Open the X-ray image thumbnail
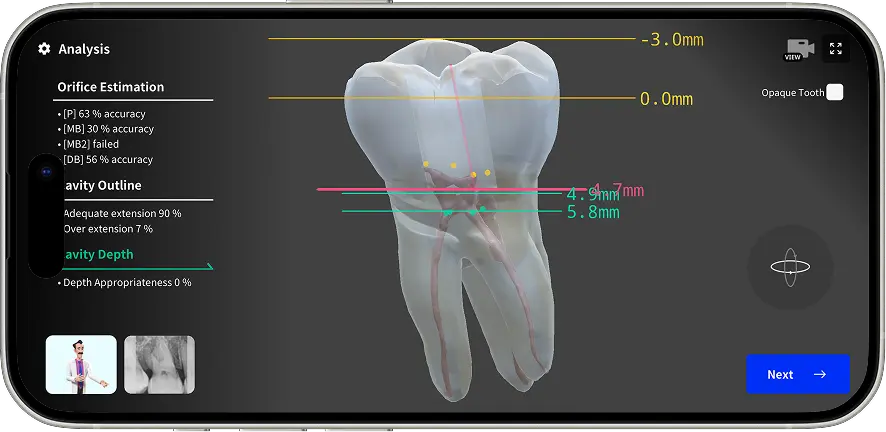The height and width of the screenshot is (432, 886). [x=159, y=364]
